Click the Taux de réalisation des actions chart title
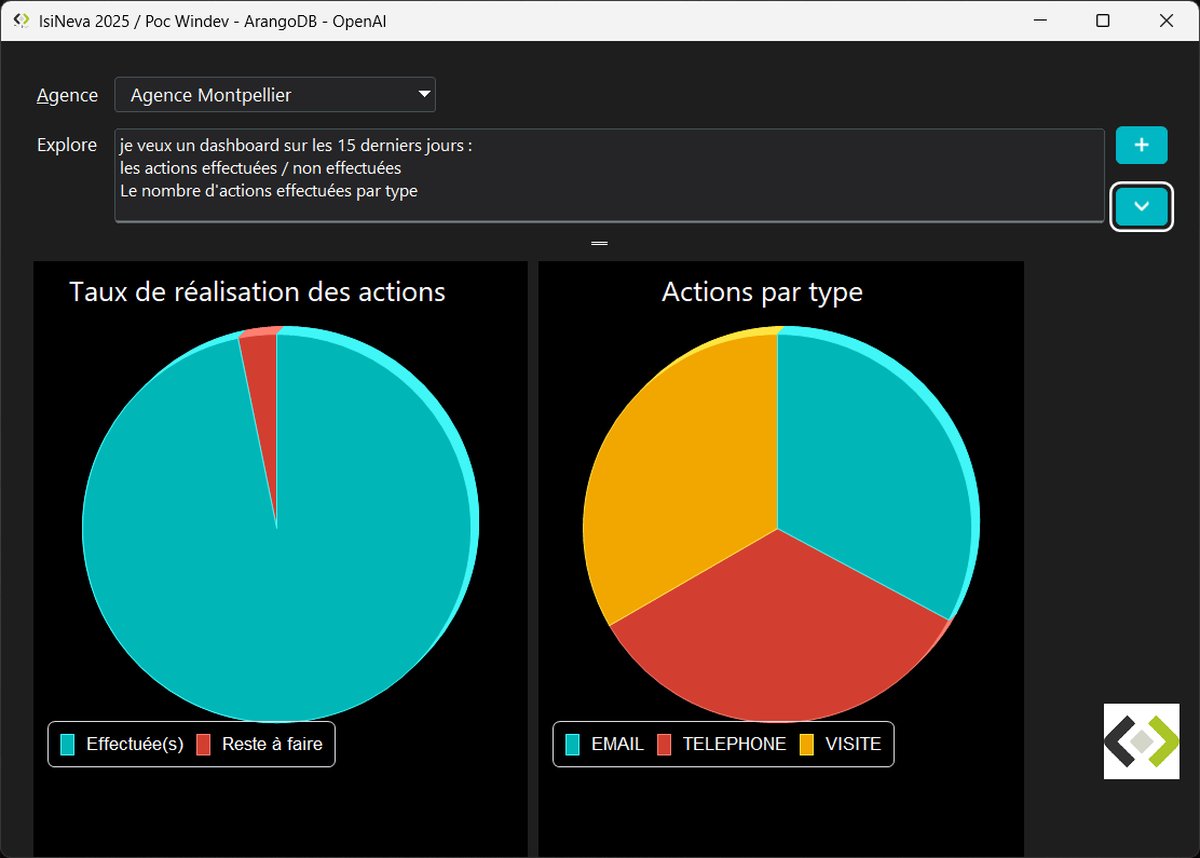 point(256,292)
